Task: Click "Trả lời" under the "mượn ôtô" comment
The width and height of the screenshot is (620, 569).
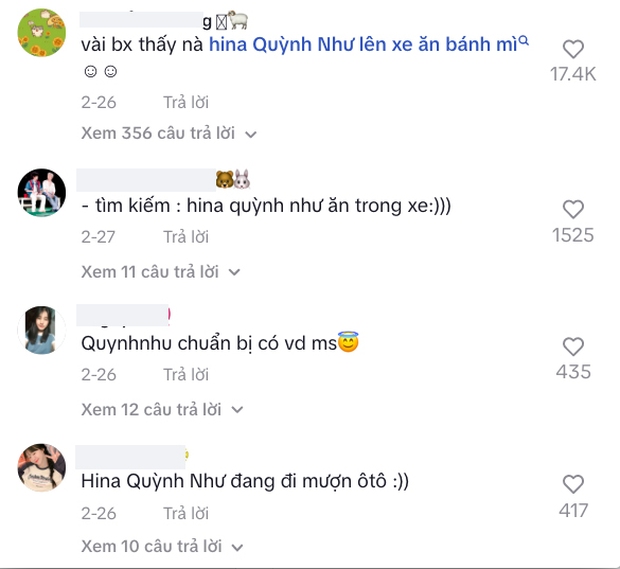Action: tap(186, 513)
